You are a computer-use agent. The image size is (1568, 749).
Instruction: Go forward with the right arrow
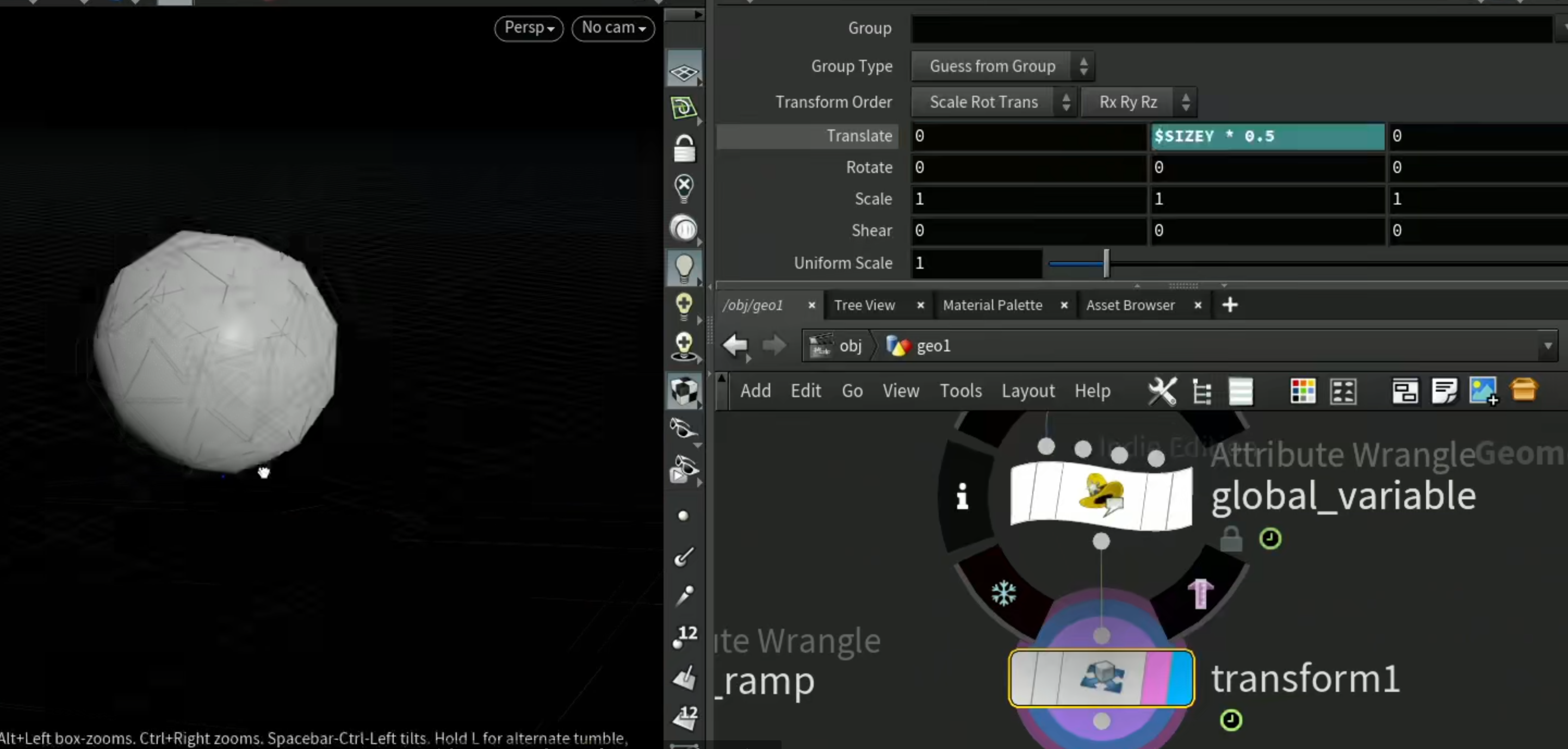[x=773, y=345]
